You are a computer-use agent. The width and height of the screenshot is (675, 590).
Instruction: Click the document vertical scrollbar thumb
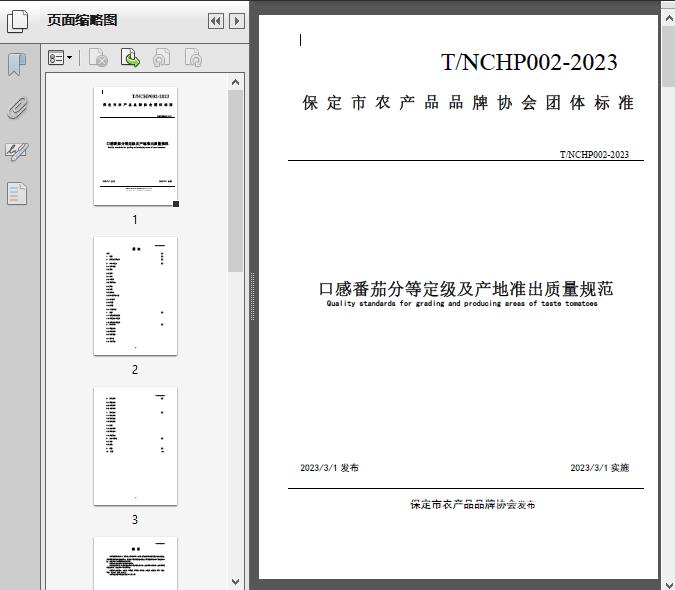coord(669,56)
